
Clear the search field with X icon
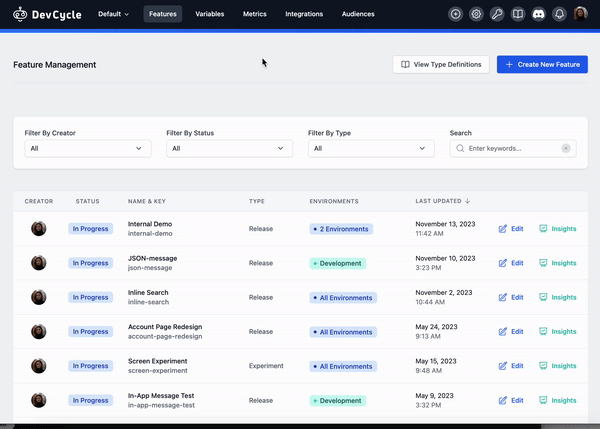(565, 148)
